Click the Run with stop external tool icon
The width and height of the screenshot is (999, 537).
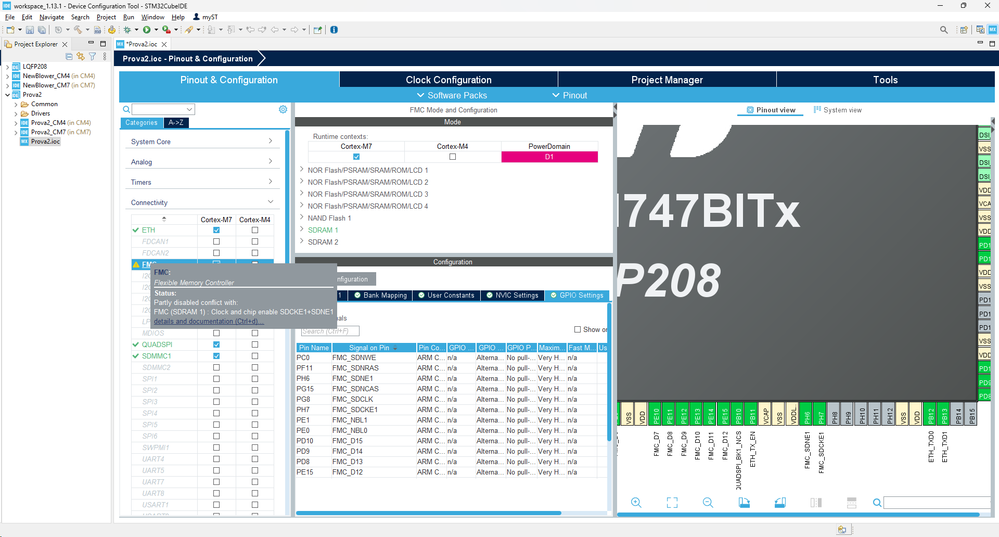pyautogui.click(x=166, y=30)
